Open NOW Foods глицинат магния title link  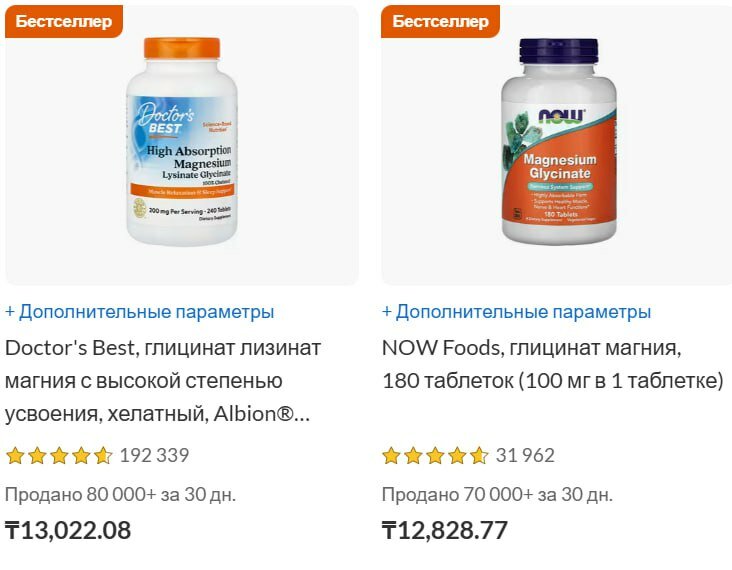click(553, 364)
